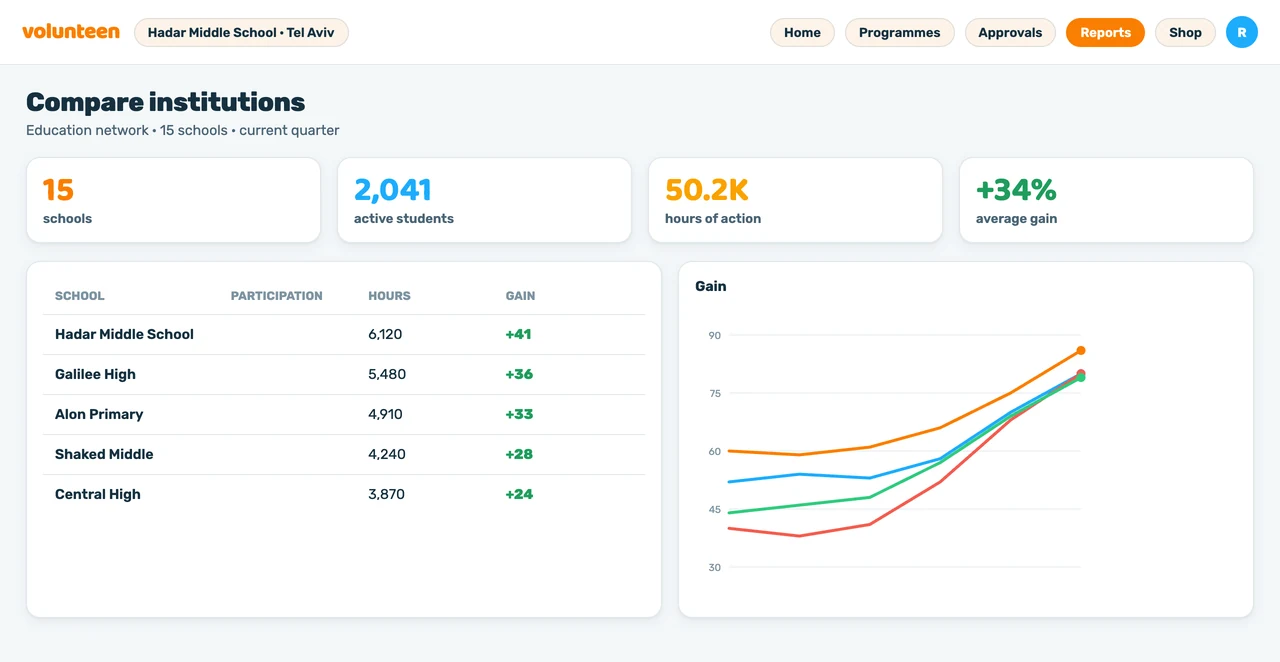Click the 5,480 hours cell
Viewport: 1280px width, 662px height.
[387, 374]
